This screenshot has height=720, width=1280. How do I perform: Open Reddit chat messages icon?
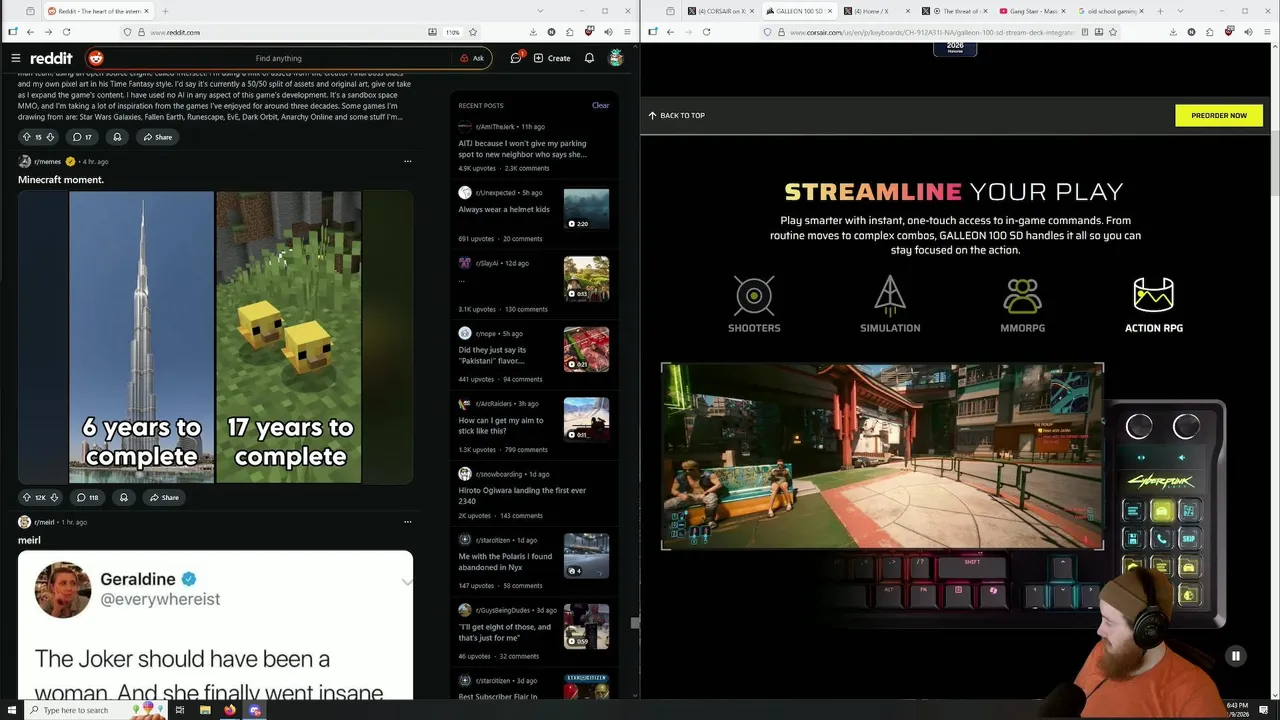coord(516,58)
